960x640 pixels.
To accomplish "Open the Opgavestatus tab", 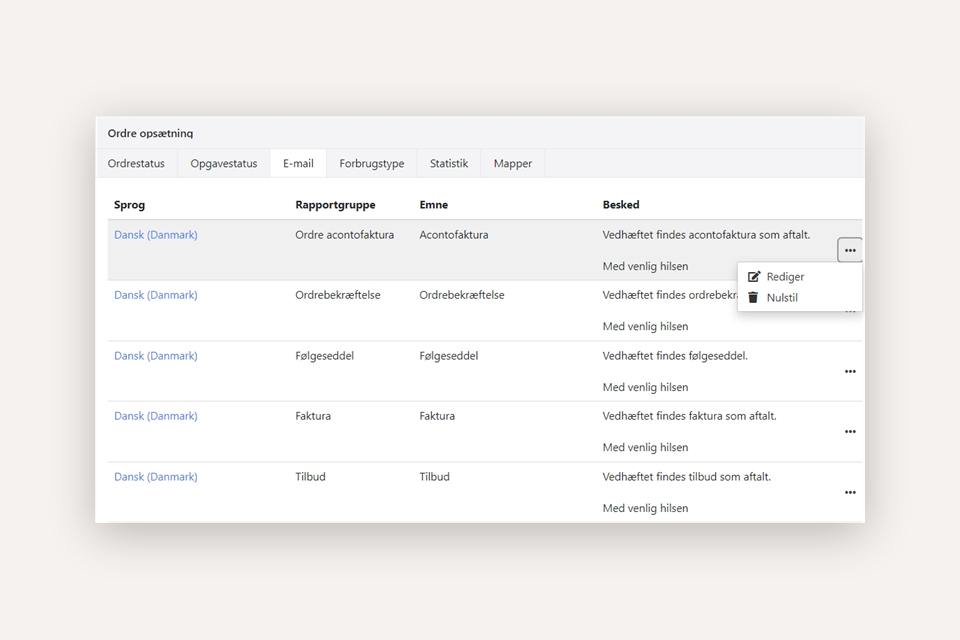I will [x=224, y=163].
